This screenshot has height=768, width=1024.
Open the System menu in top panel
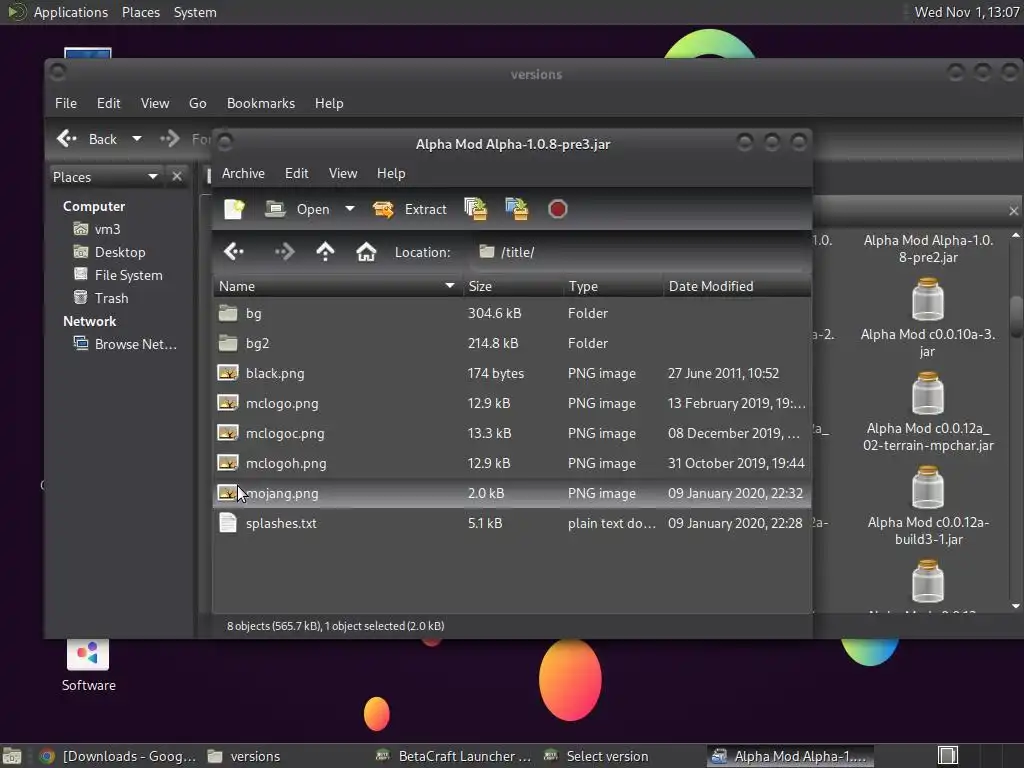click(x=195, y=12)
